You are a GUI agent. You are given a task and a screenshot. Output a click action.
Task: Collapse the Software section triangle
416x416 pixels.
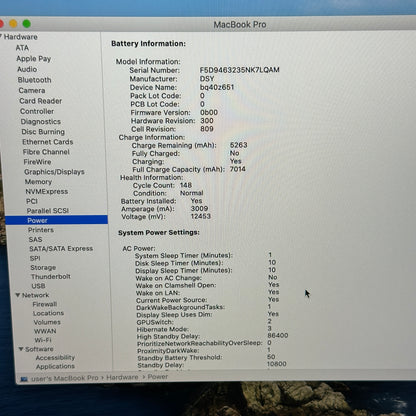[21, 349]
